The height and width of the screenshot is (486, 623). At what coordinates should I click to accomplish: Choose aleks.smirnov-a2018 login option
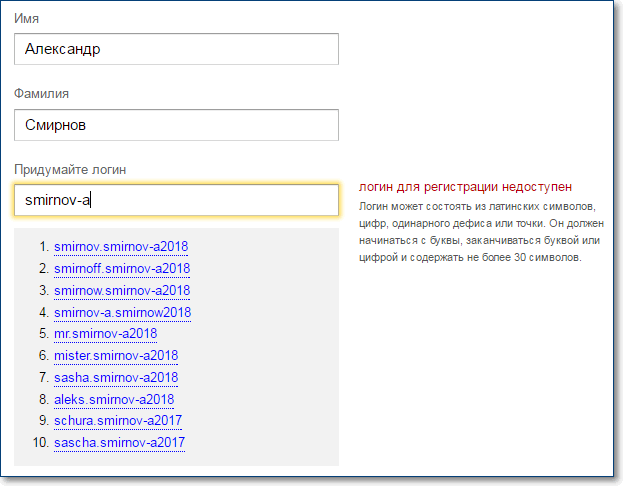click(x=114, y=399)
